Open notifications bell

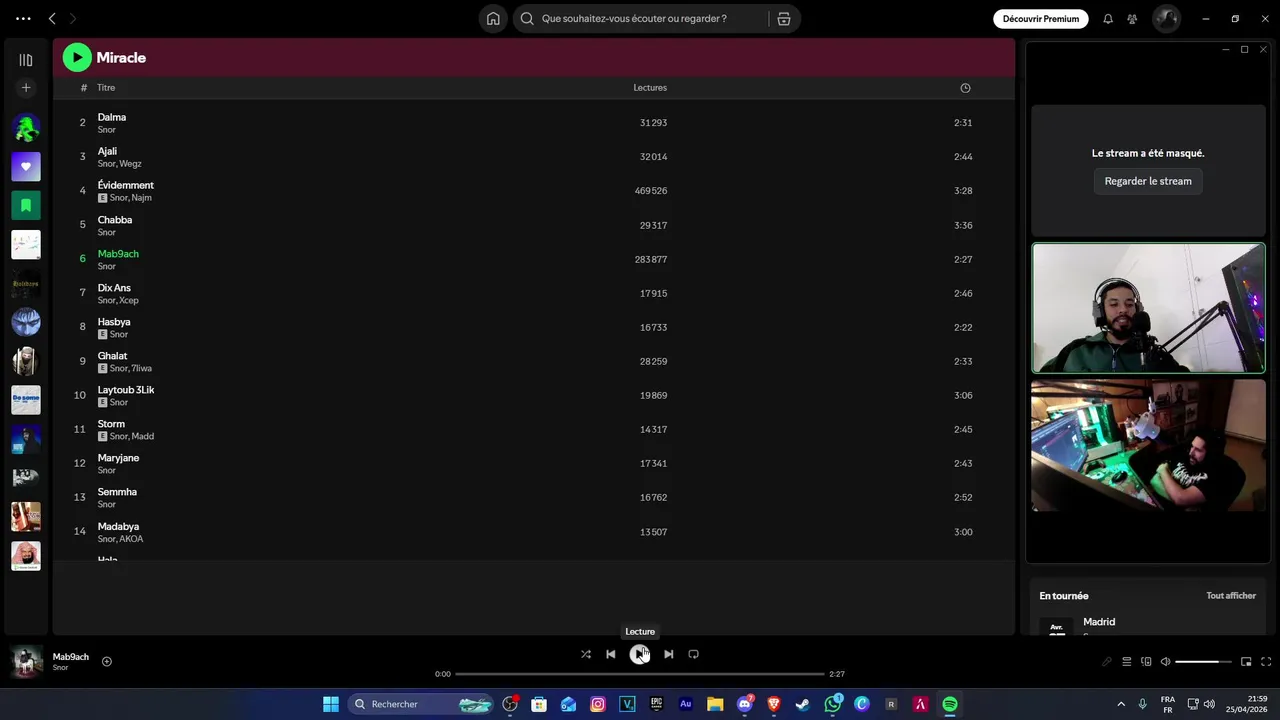coord(1108,18)
